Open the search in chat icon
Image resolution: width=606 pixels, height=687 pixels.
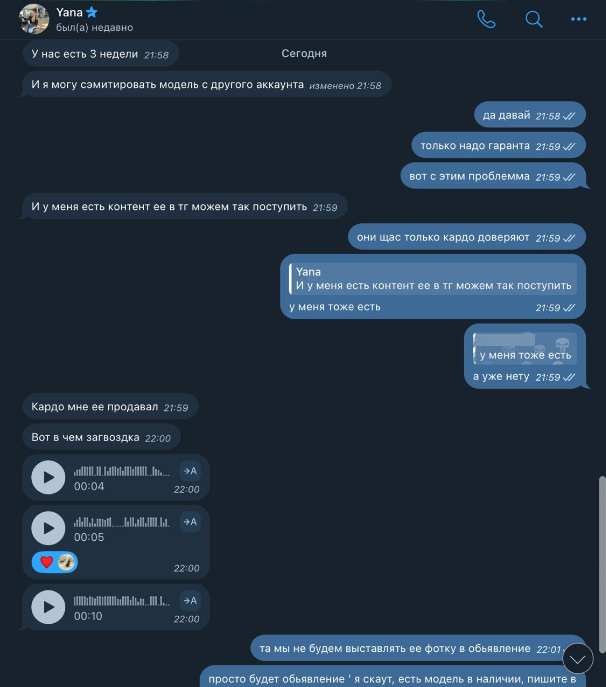(534, 19)
